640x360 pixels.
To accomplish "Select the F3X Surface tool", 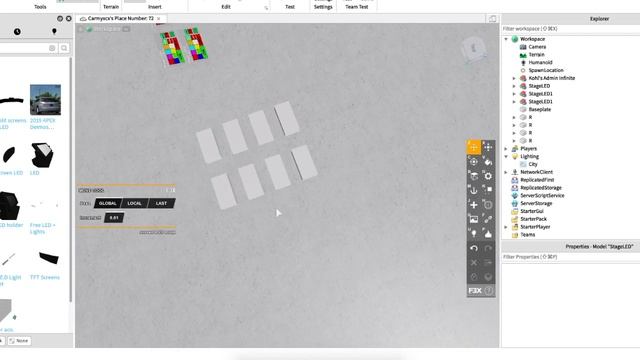I will (474, 176).
